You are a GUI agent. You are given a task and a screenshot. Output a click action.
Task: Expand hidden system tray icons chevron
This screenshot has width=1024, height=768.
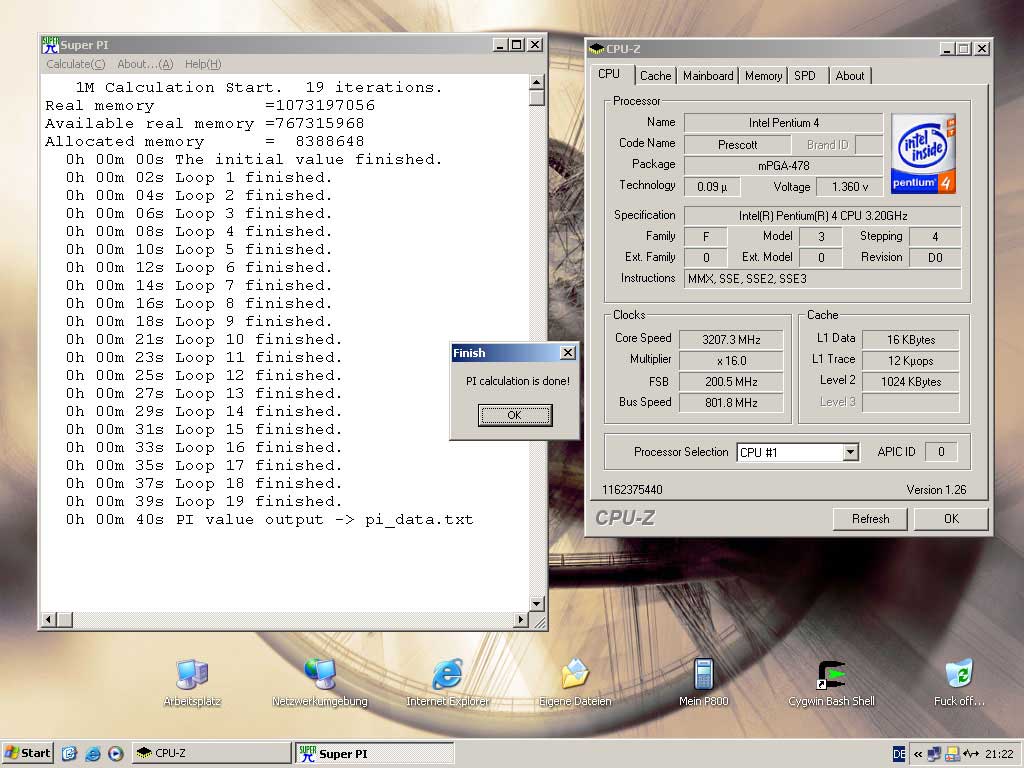[x=918, y=754]
